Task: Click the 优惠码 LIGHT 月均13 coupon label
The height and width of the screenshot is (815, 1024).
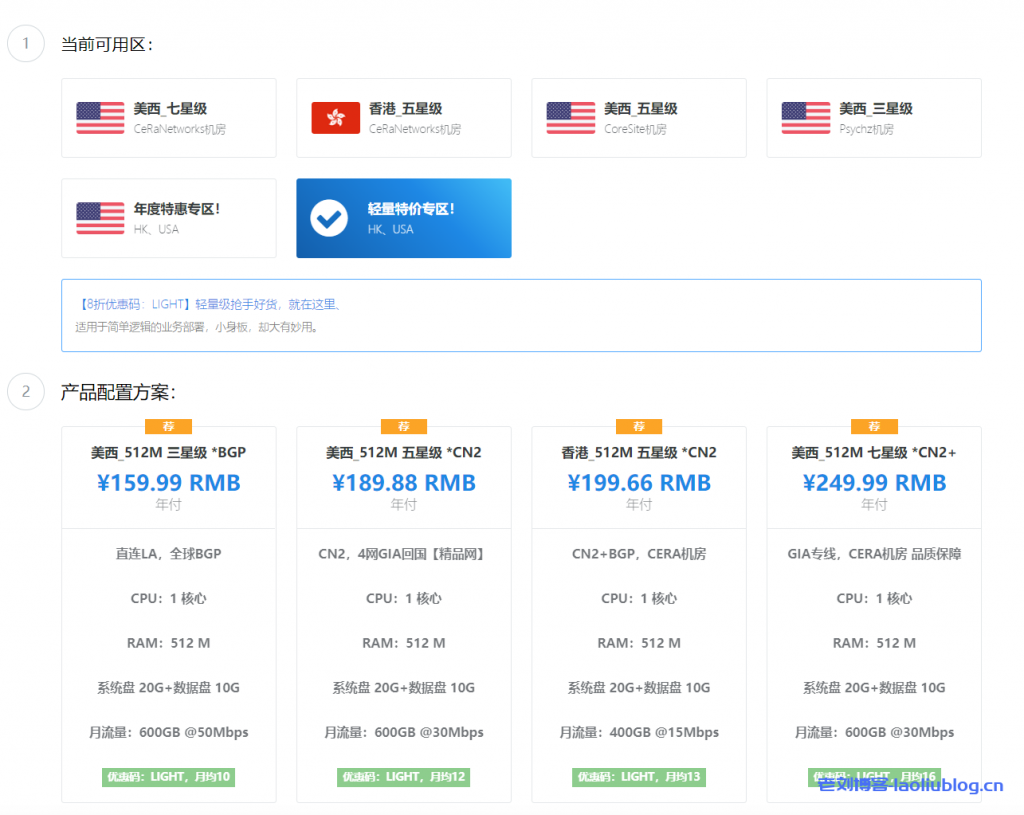Action: tap(639, 776)
